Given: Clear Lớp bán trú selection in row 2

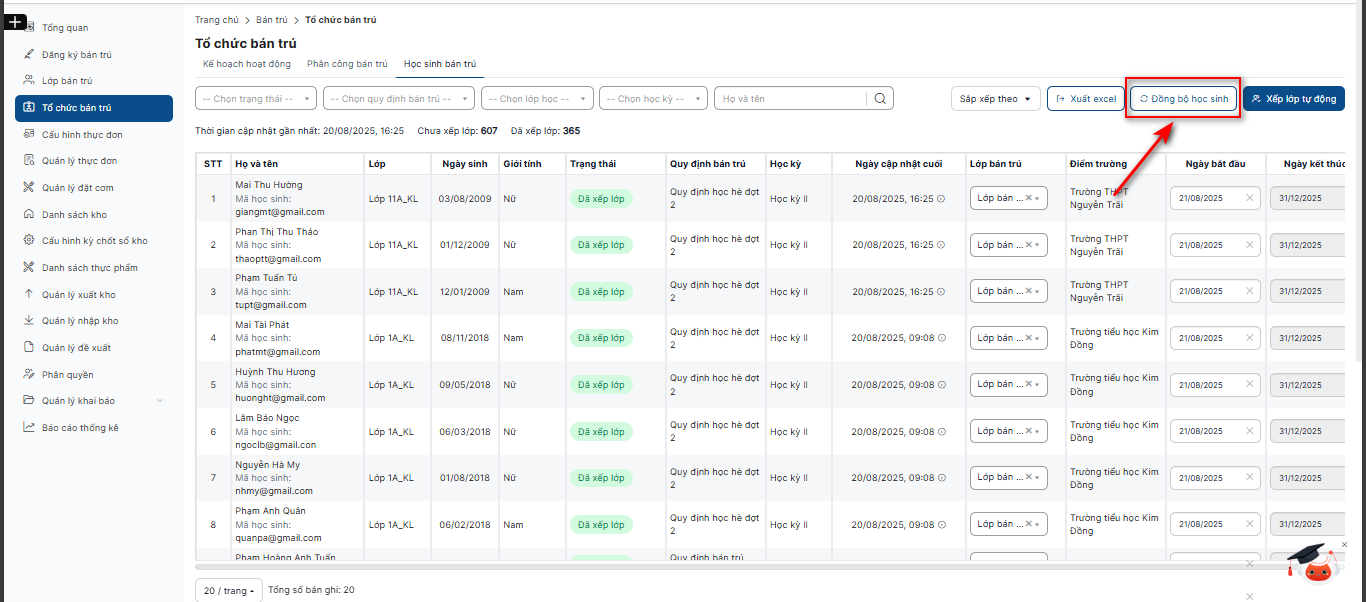Looking at the screenshot, I should (1028, 245).
